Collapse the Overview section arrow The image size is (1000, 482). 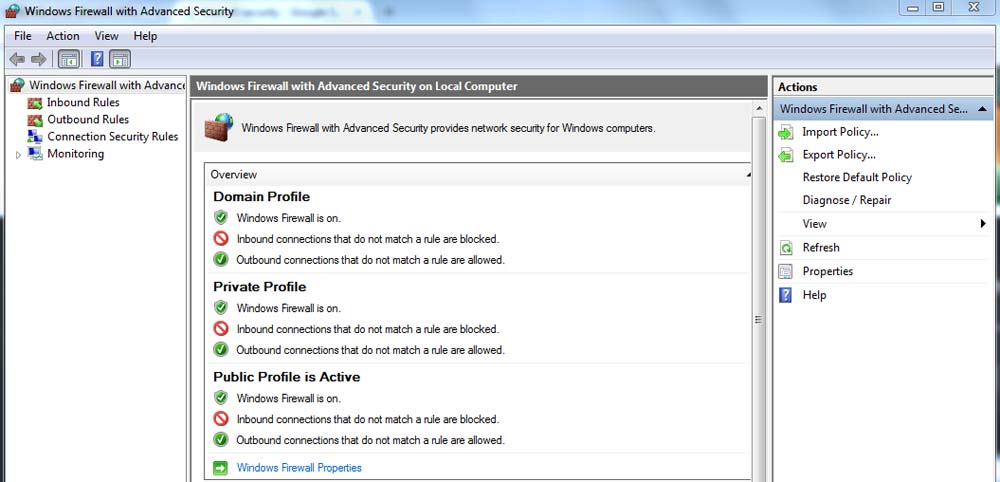coord(748,175)
